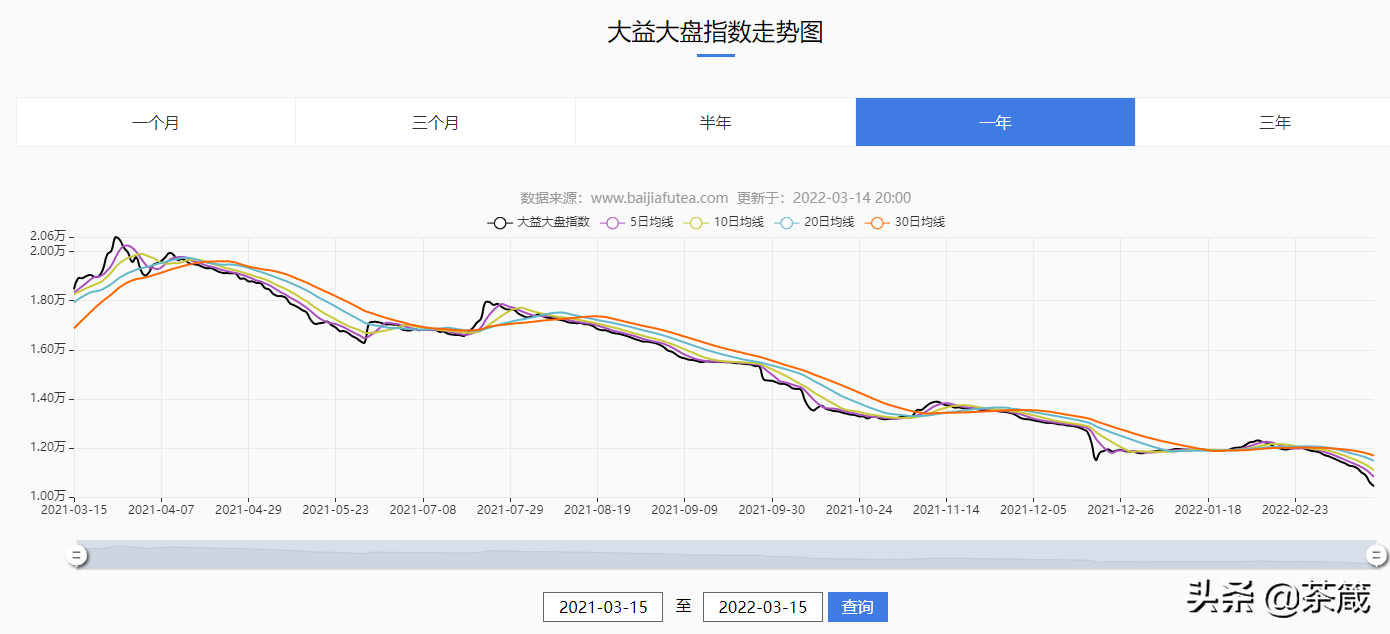Select the 一年 tab
Screen dimensions: 1390x634
point(995,122)
